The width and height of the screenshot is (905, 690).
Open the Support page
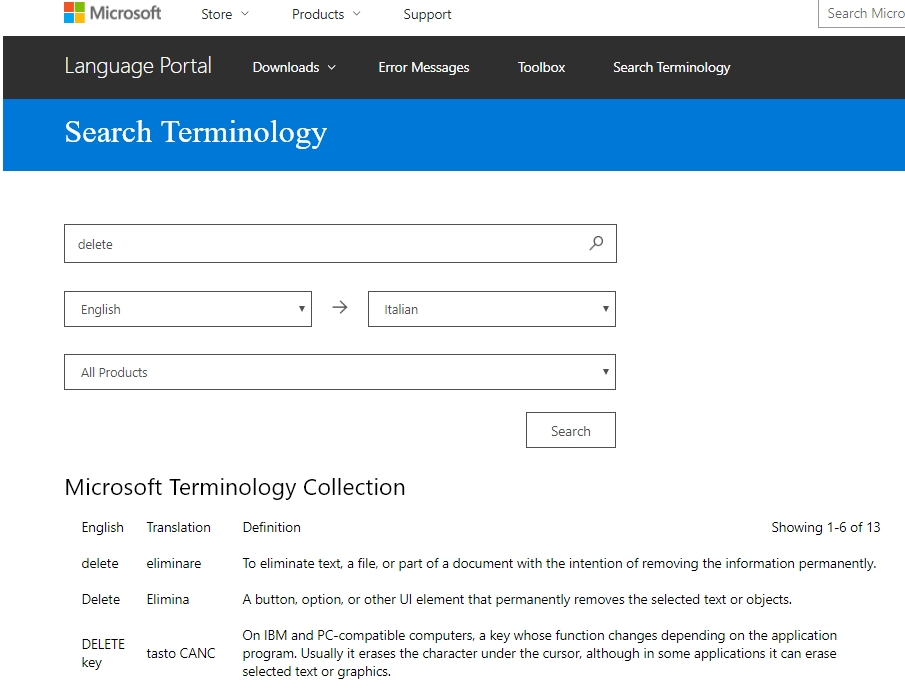tap(427, 14)
